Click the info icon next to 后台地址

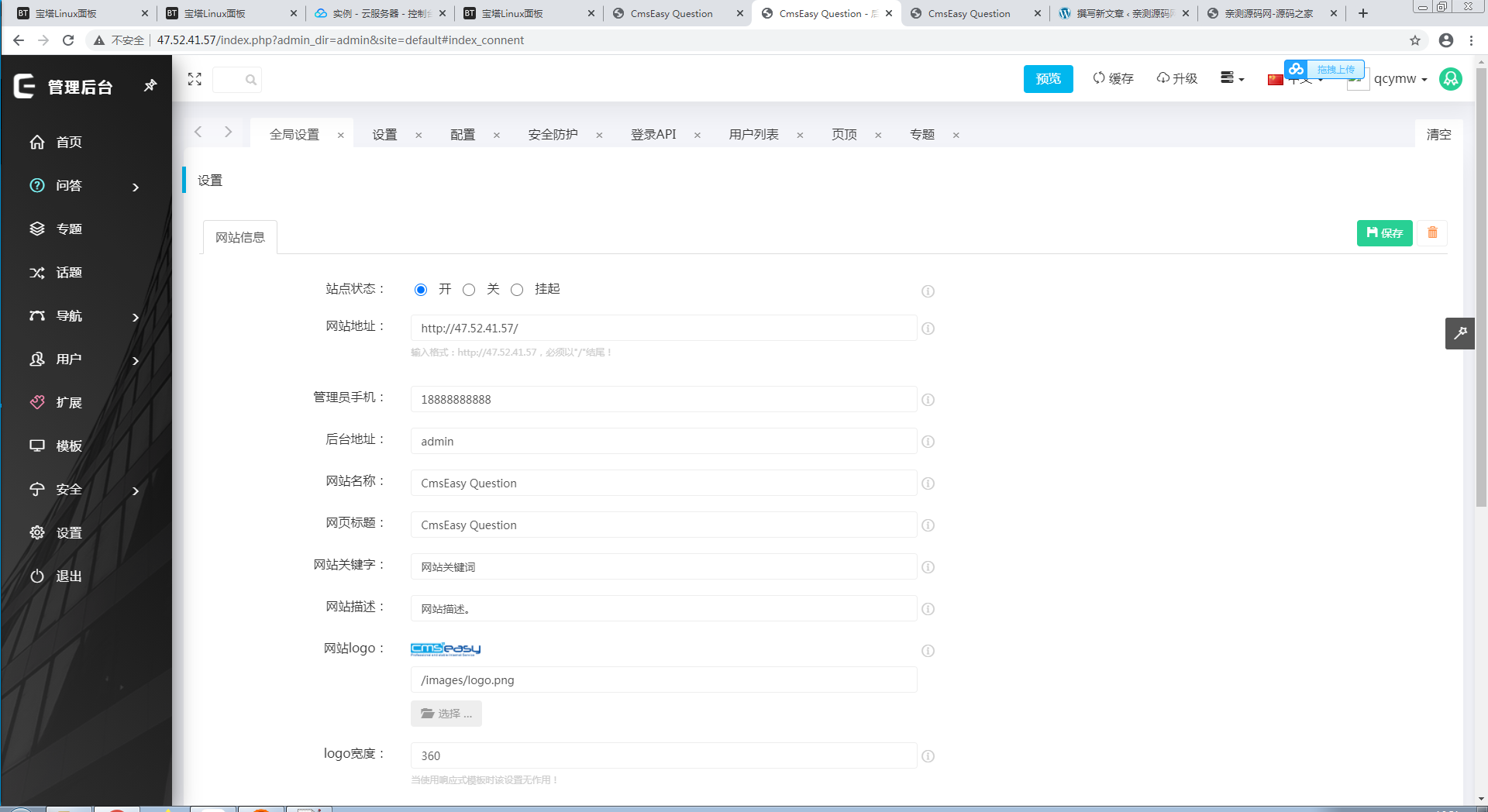point(928,442)
